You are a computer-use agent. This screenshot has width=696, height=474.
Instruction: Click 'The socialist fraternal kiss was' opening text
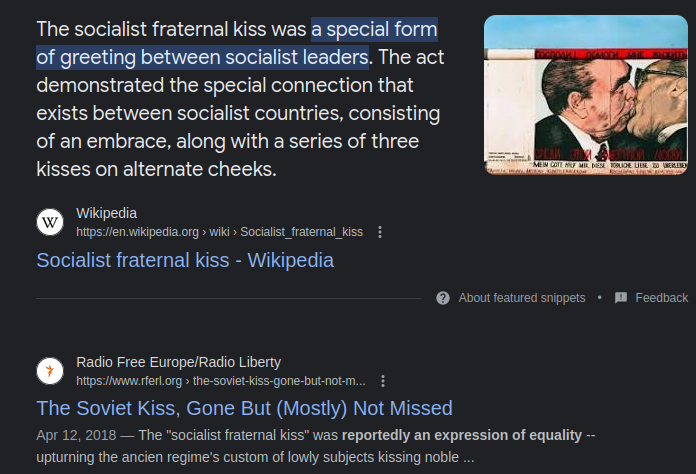[170, 28]
